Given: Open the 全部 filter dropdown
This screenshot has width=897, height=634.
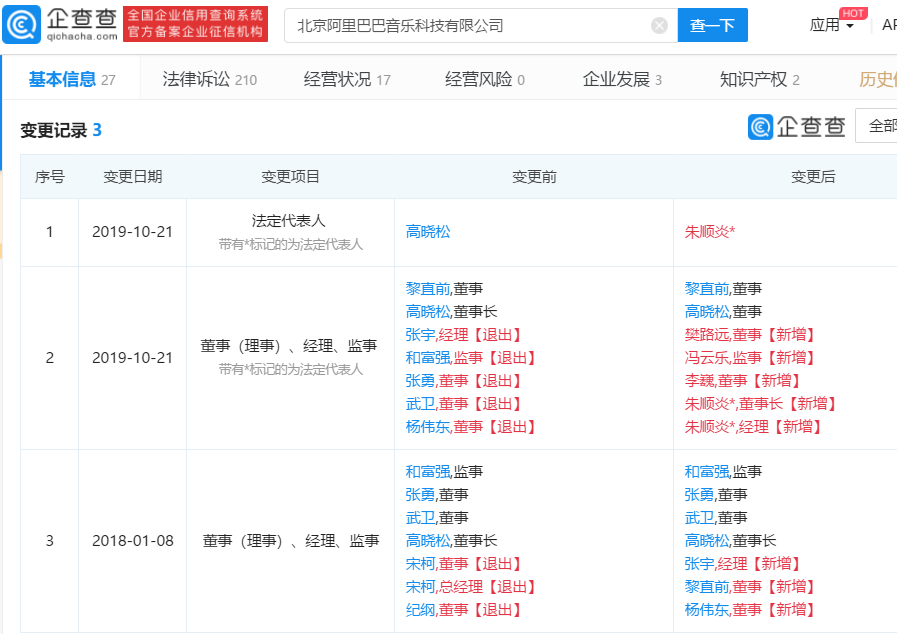Looking at the screenshot, I should [876, 125].
